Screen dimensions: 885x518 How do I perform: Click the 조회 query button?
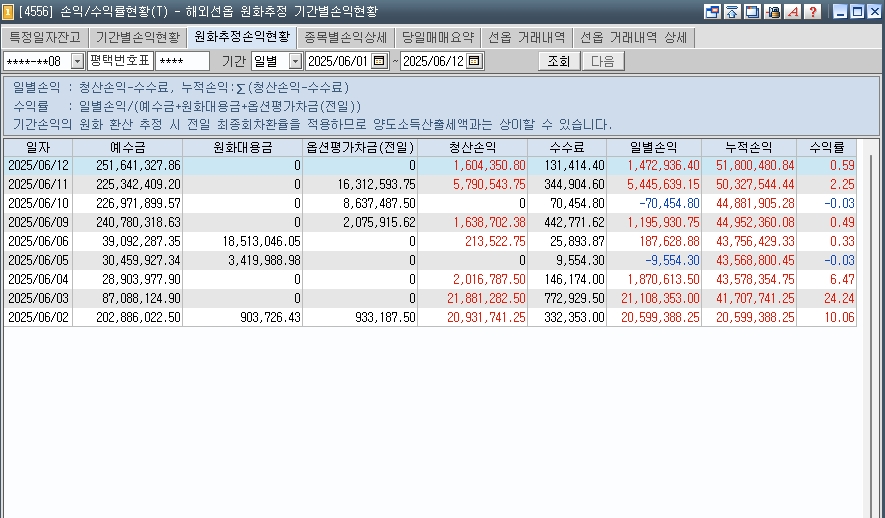[x=559, y=61]
